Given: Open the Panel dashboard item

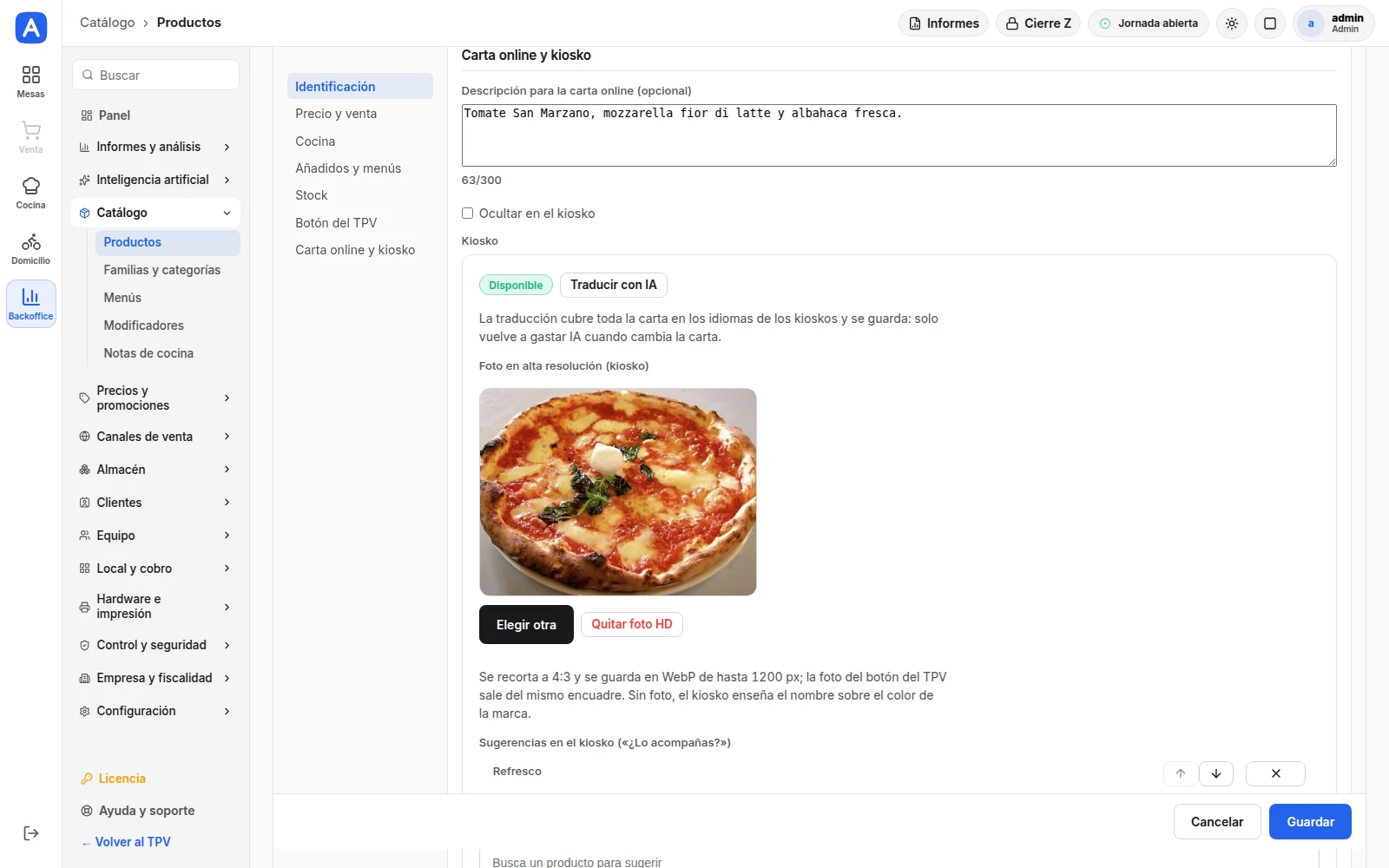Looking at the screenshot, I should tap(155, 115).
